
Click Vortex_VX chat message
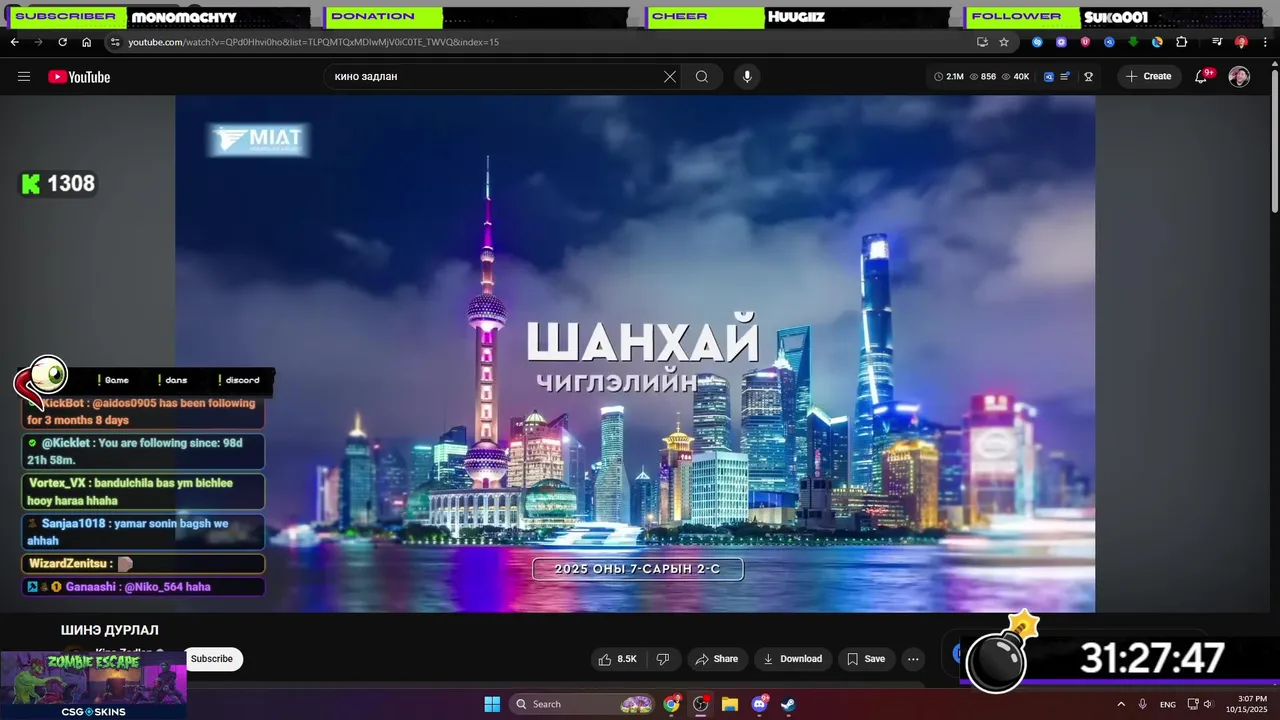pyautogui.click(x=143, y=491)
